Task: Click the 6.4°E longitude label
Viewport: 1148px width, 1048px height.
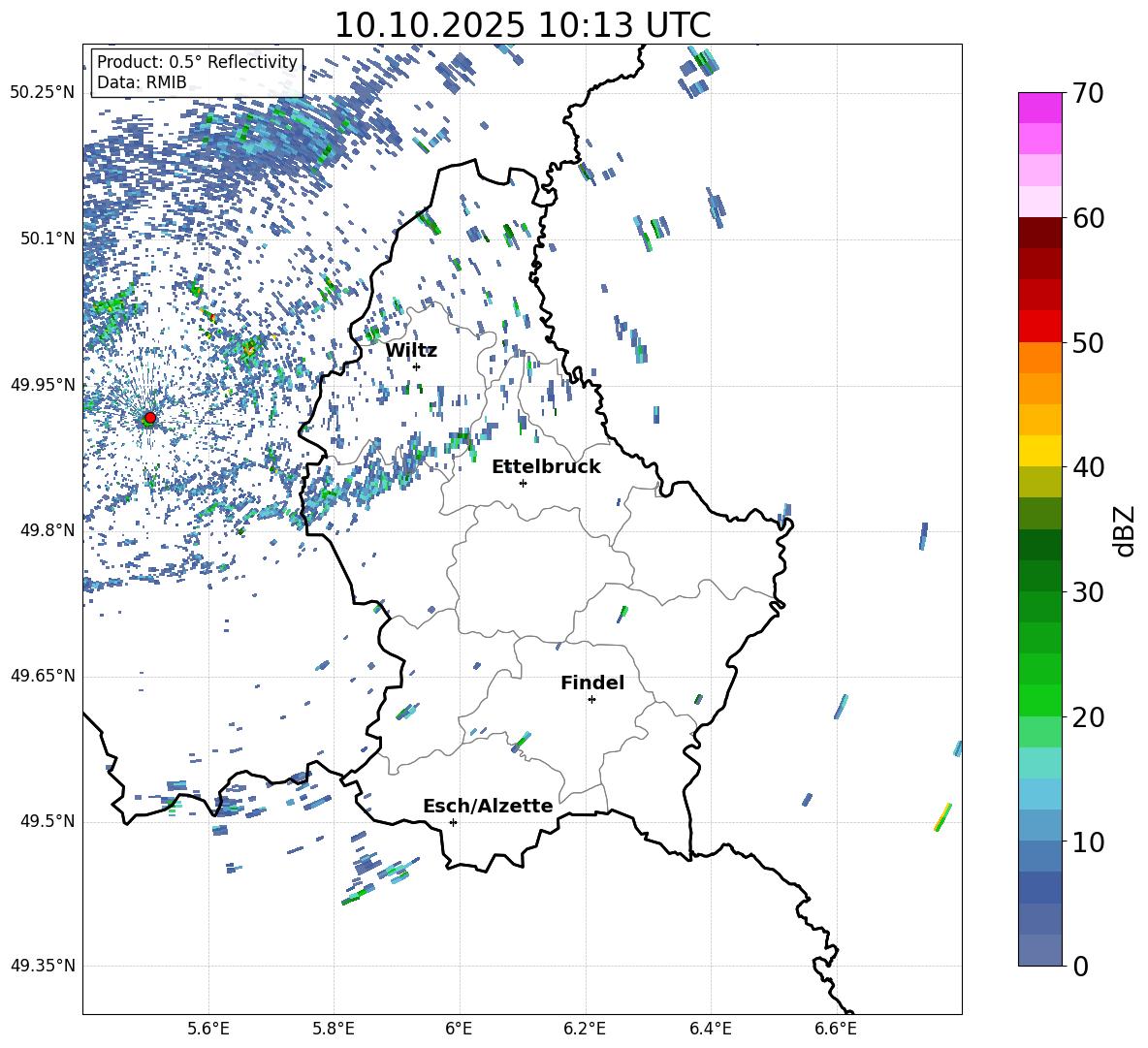Action: pos(710,1029)
